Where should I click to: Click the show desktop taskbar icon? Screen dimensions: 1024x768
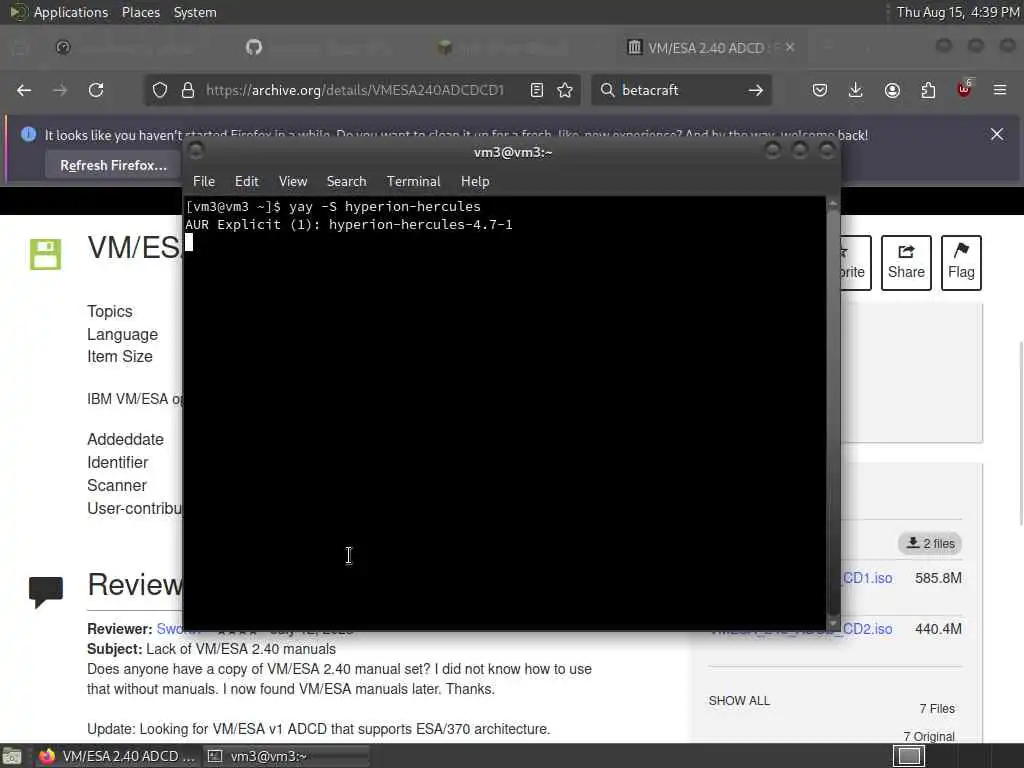(x=12, y=756)
